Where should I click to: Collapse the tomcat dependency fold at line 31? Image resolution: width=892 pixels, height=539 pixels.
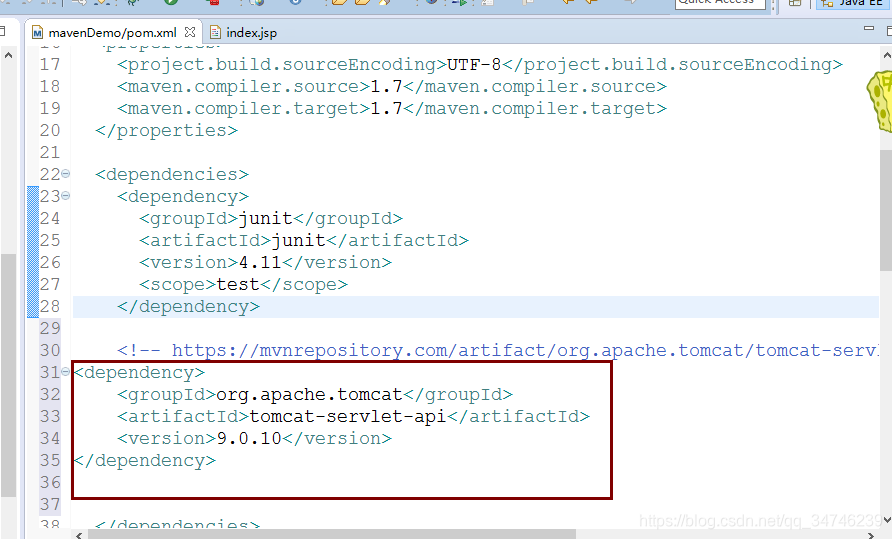tap(65, 372)
